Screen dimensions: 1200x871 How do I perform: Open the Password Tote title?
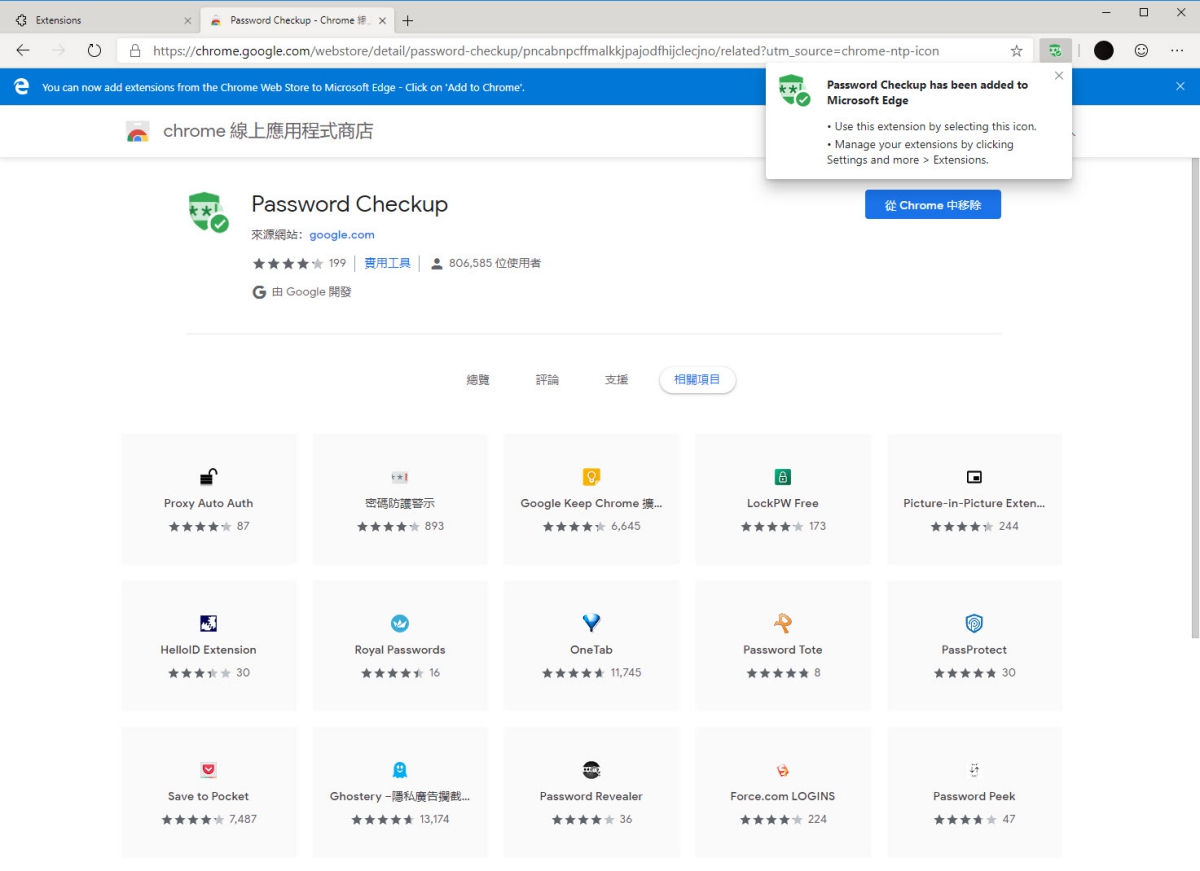pyautogui.click(x=783, y=650)
